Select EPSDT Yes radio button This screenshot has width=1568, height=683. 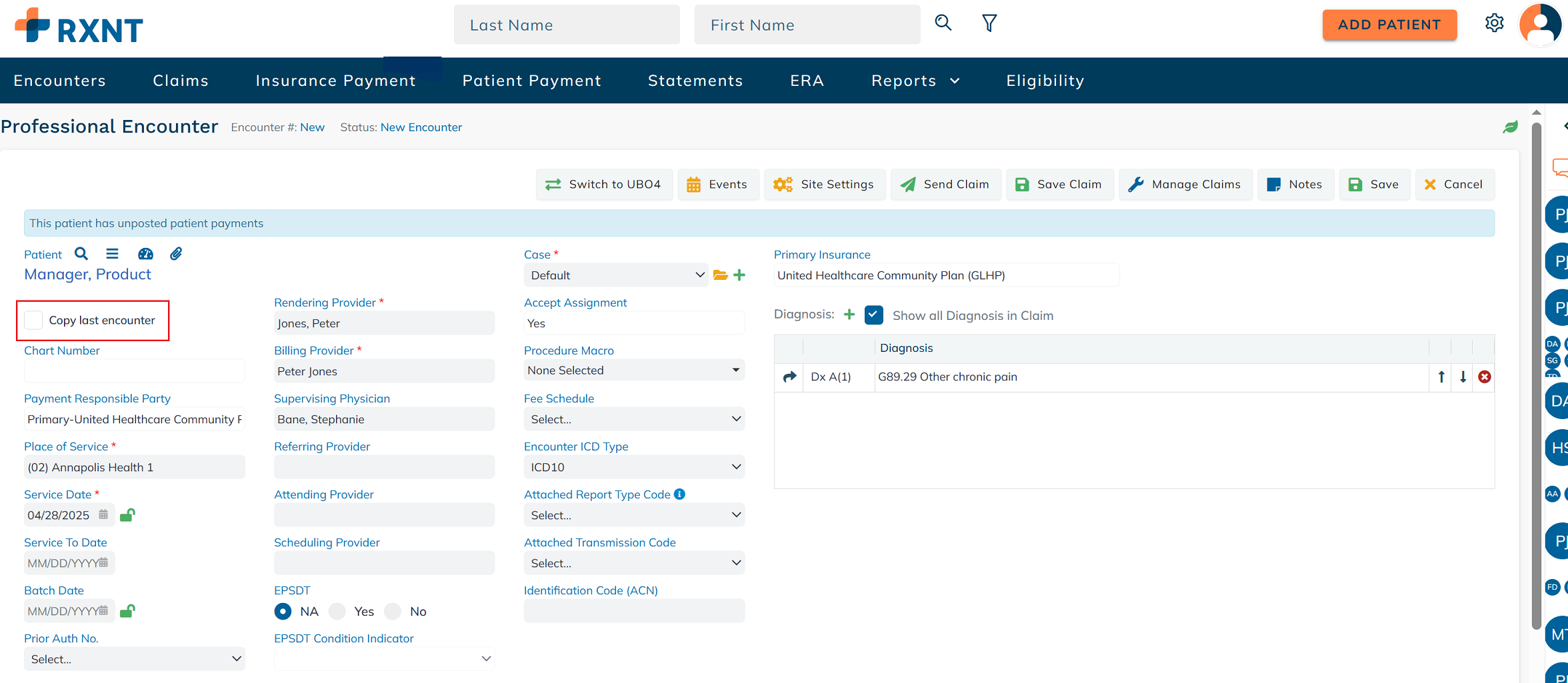pyautogui.click(x=337, y=611)
